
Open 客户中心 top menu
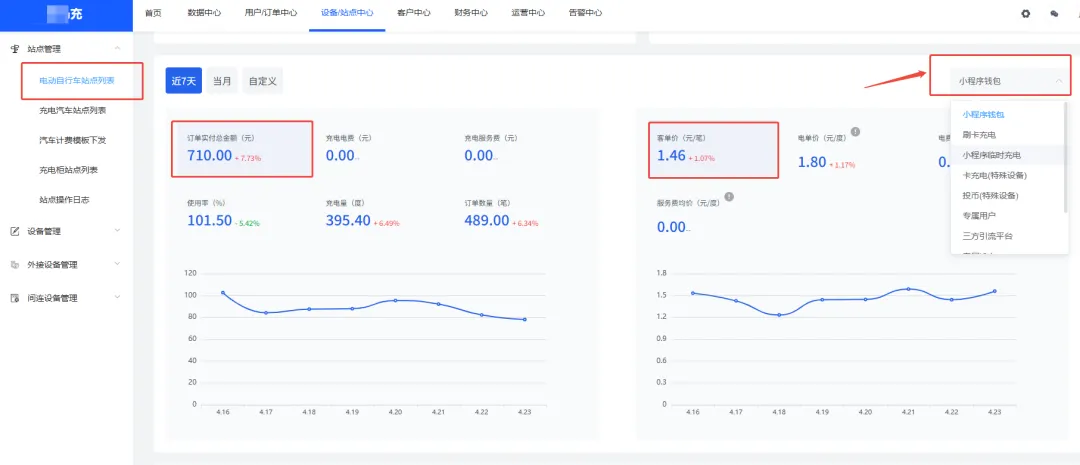tap(414, 13)
